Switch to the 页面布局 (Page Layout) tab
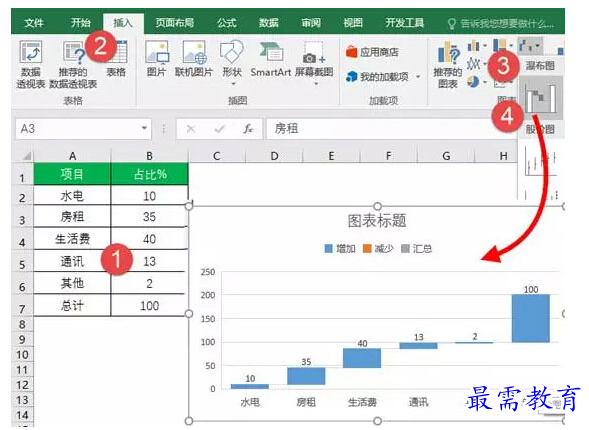 click(x=175, y=23)
